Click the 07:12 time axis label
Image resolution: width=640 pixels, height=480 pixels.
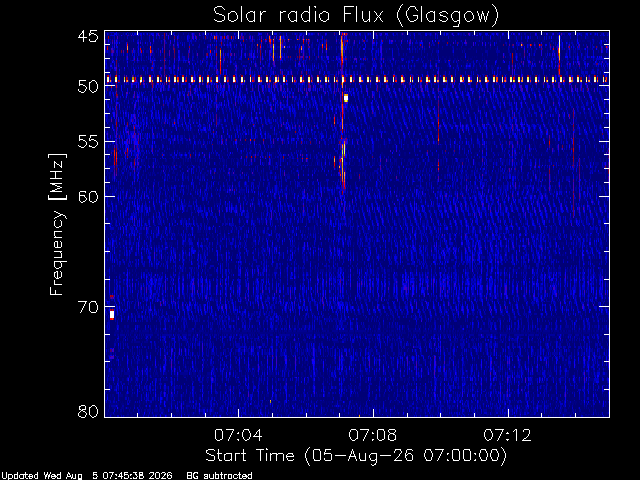pyautogui.click(x=507, y=435)
